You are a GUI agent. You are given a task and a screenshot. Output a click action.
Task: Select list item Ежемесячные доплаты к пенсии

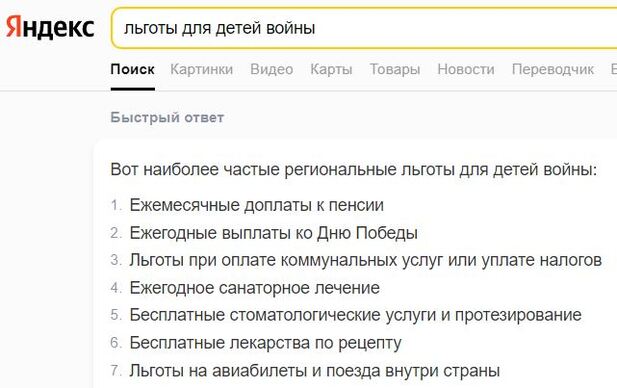tap(257, 205)
